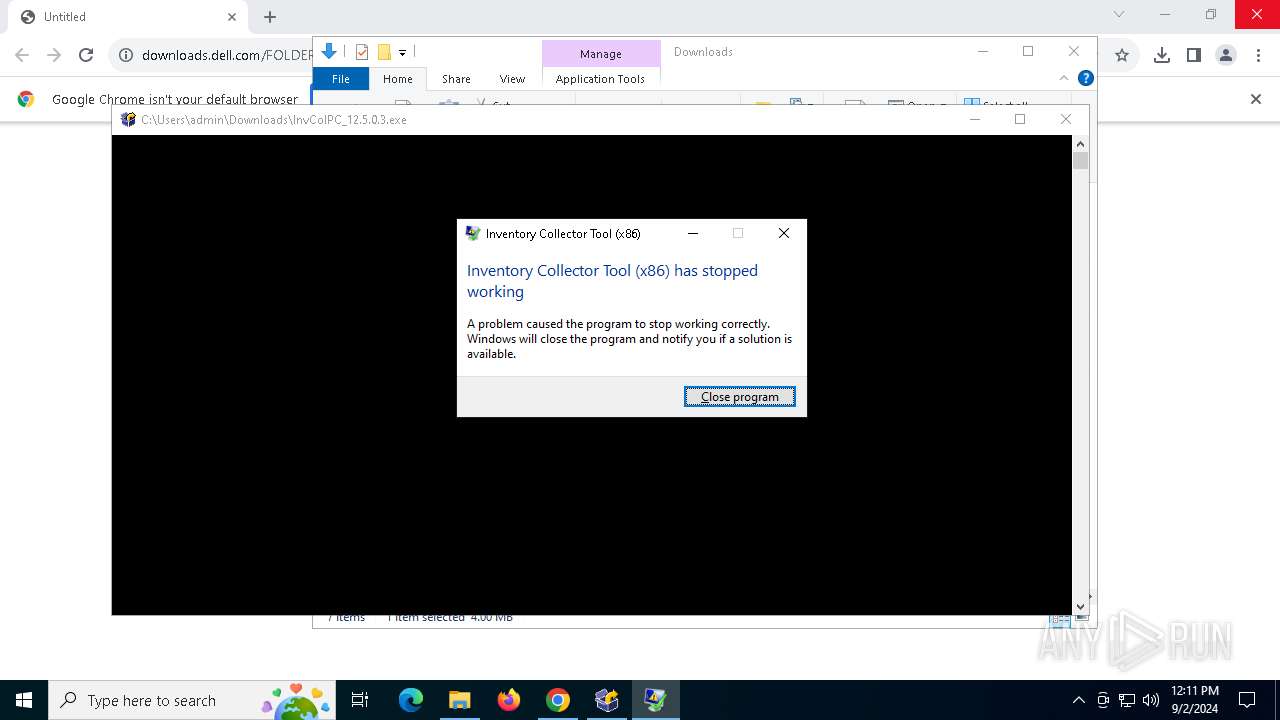This screenshot has height=720, width=1280.
Task: Open the notification center icon
Action: pos(1247,700)
